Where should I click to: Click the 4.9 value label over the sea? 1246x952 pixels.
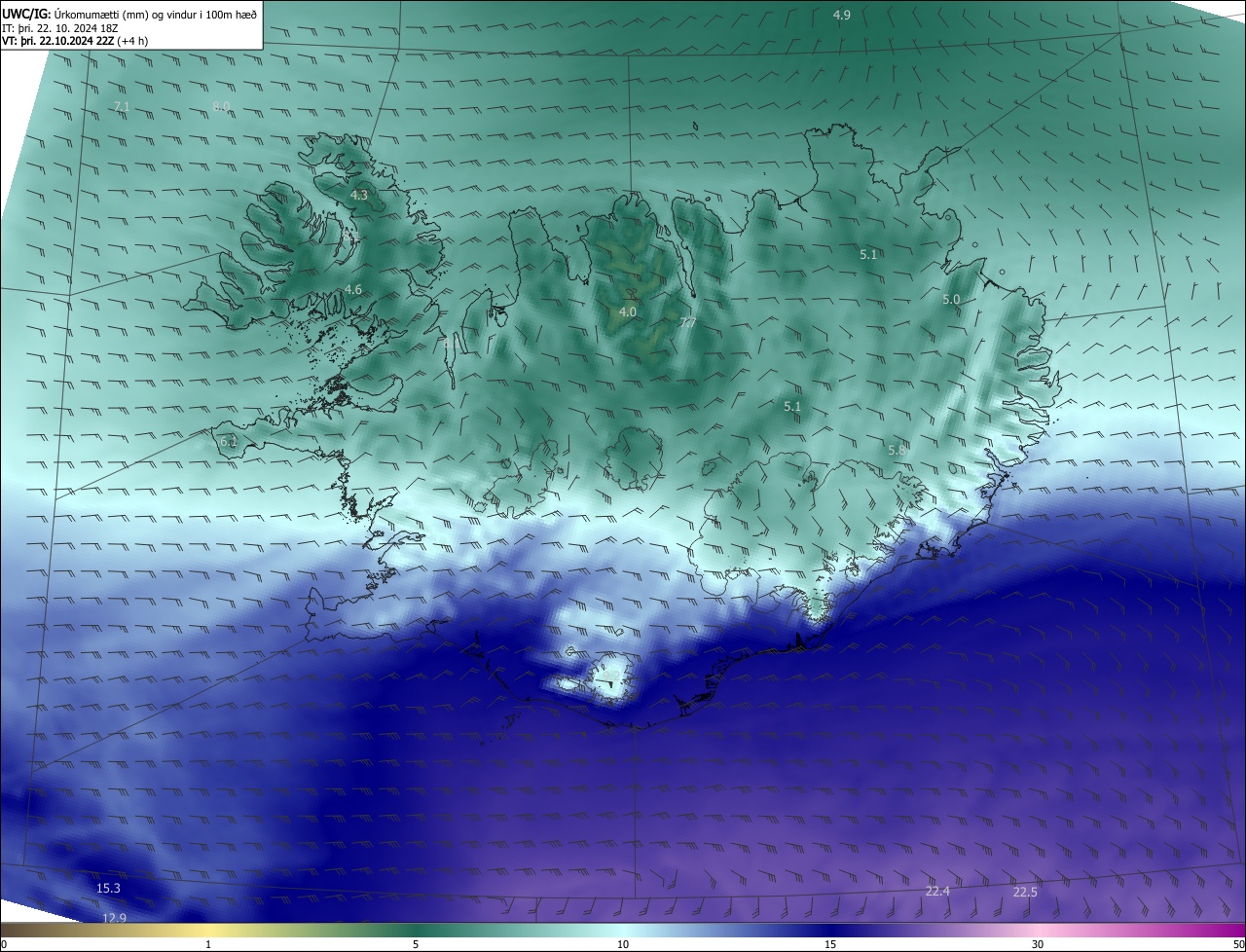842,15
